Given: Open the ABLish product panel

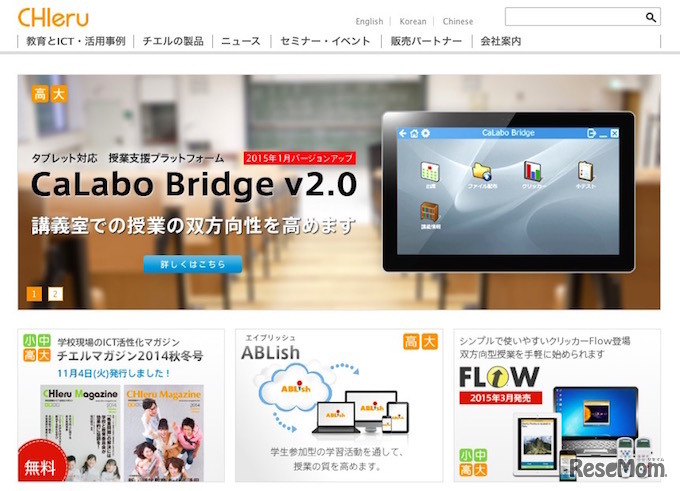Looking at the screenshot, I should coord(339,405).
